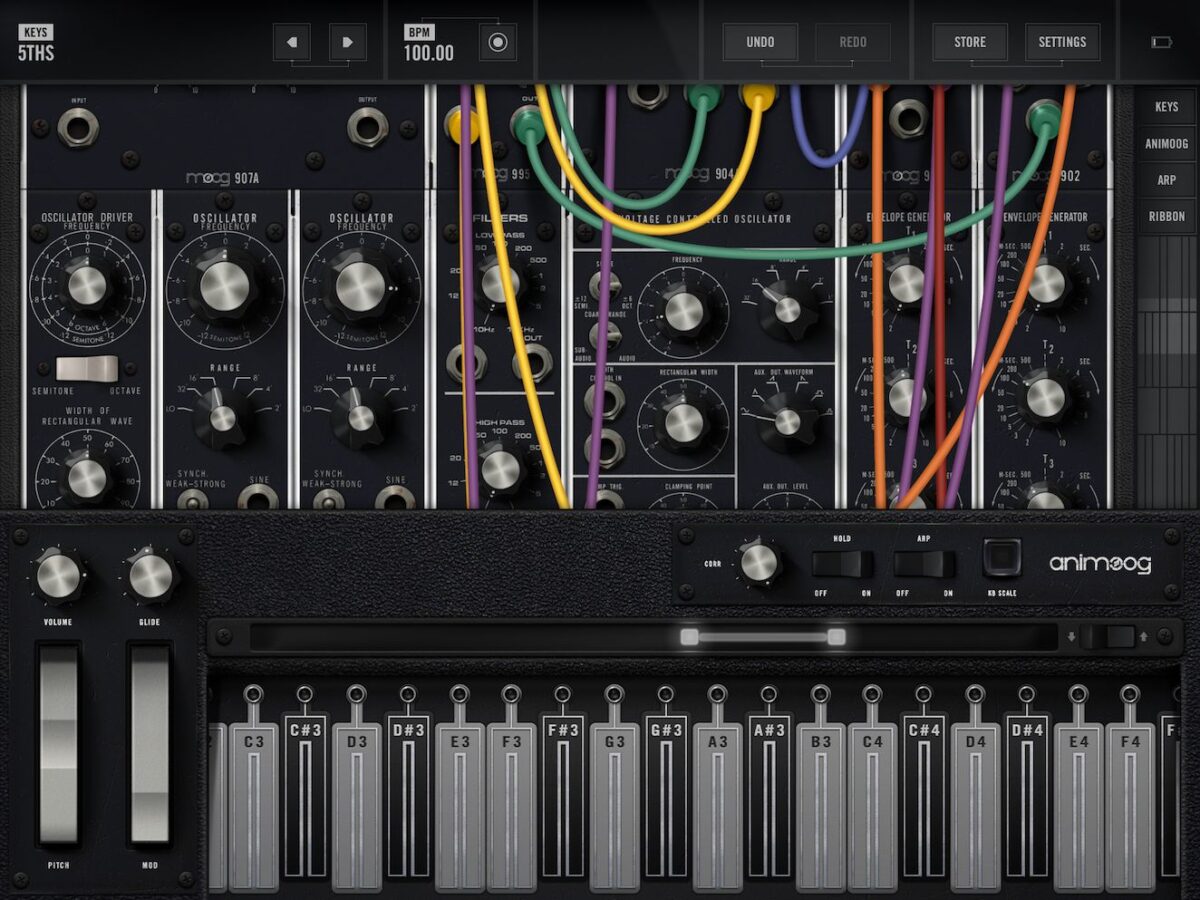Toggle the HOLD switch
Image resolution: width=1200 pixels, height=900 pixels.
(x=842, y=564)
